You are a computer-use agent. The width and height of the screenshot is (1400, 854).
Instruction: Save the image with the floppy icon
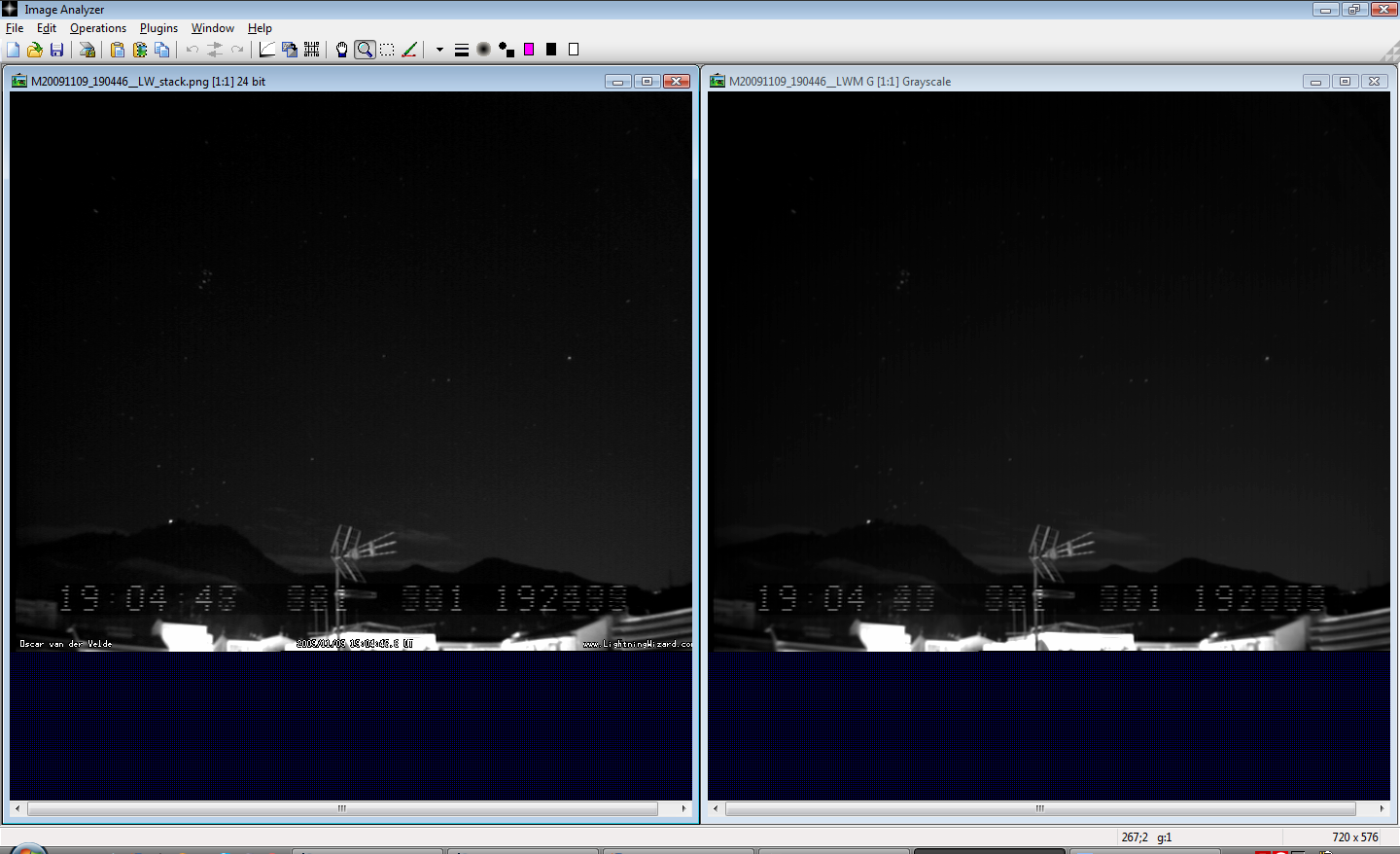click(x=56, y=50)
